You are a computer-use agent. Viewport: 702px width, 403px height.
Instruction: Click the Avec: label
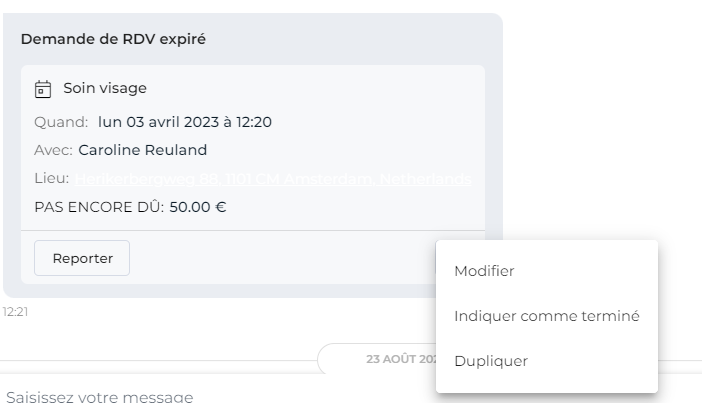tap(53, 150)
